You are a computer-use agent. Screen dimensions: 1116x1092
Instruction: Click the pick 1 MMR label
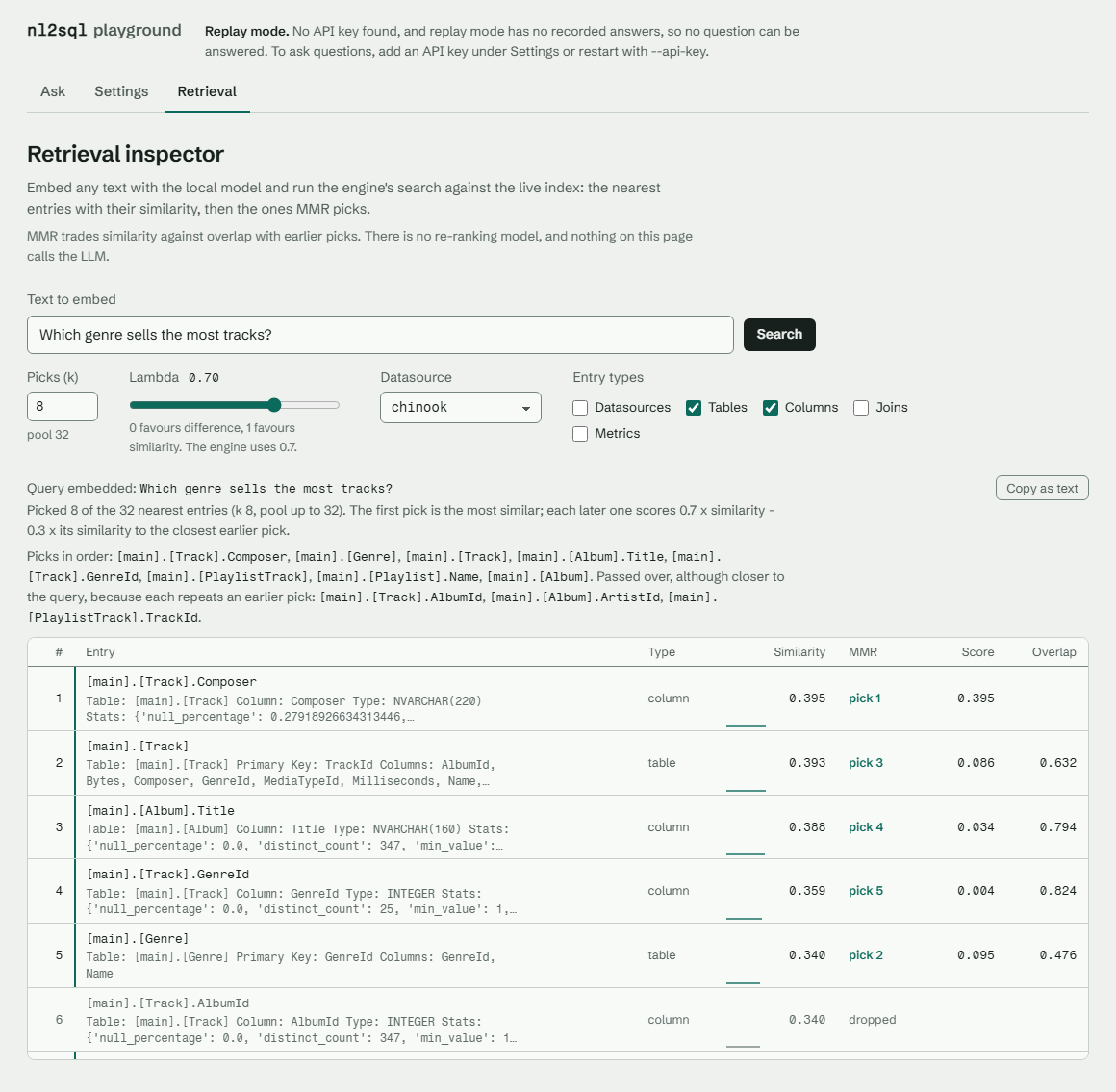865,698
